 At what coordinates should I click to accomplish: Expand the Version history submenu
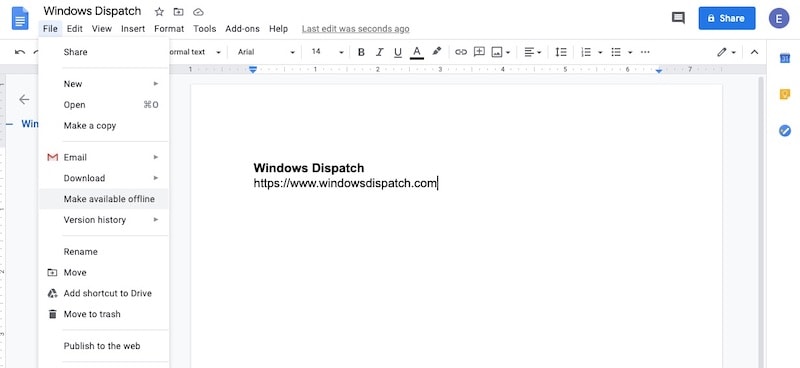[x=104, y=220]
